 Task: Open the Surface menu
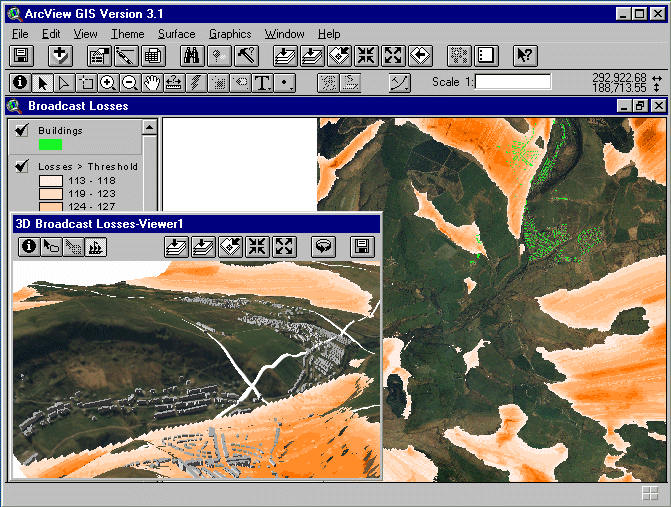(176, 34)
